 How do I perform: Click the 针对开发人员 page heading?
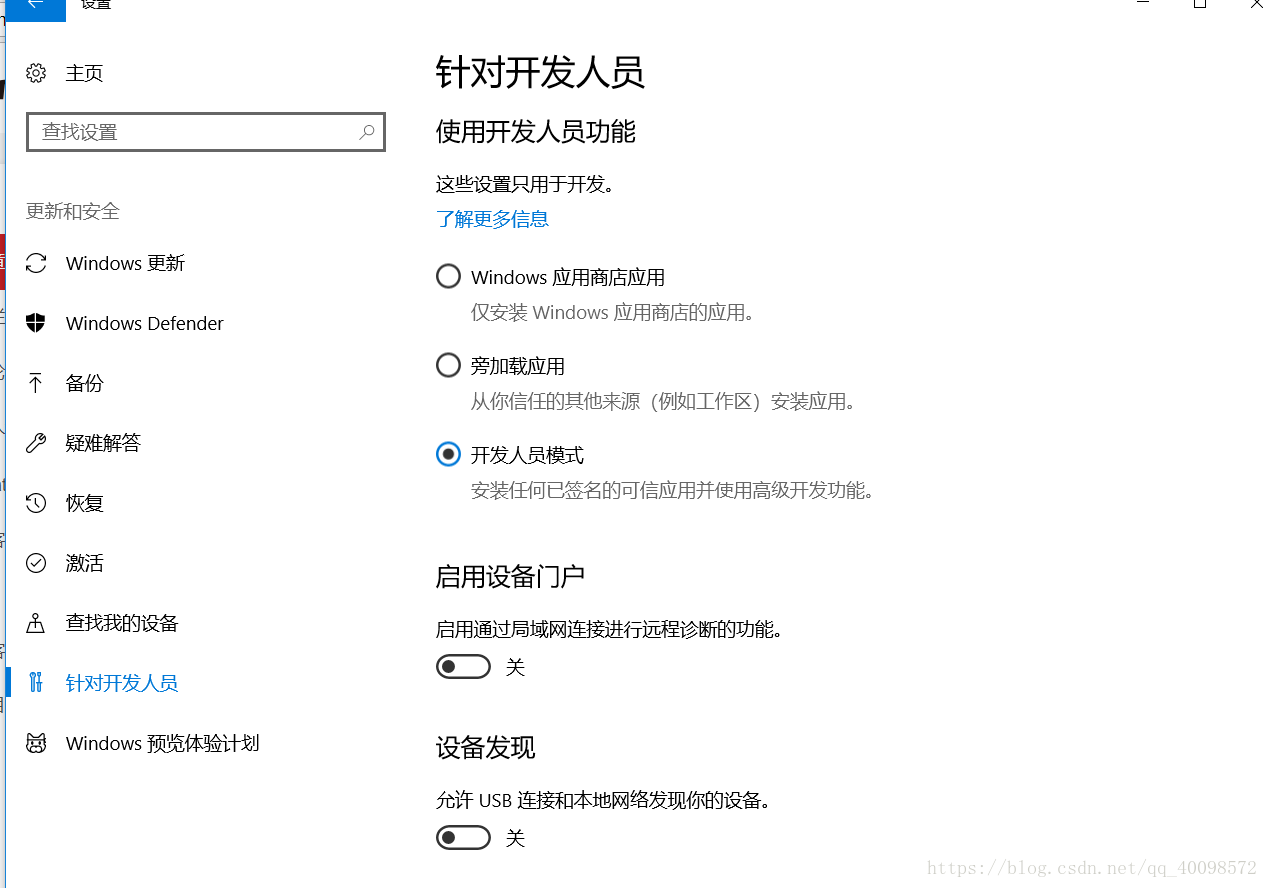[540, 73]
